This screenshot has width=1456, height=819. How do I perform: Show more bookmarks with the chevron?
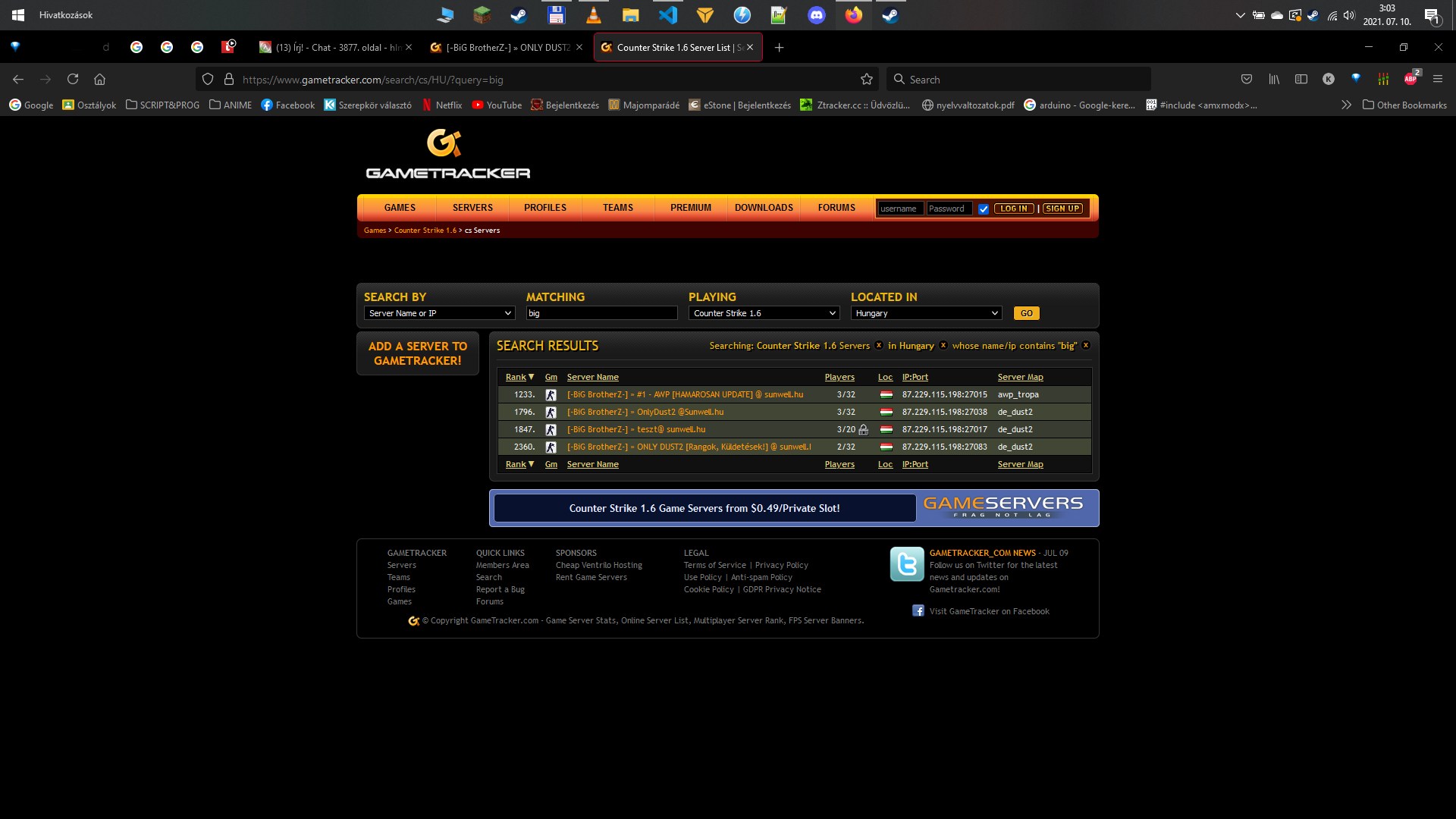pyautogui.click(x=1346, y=105)
